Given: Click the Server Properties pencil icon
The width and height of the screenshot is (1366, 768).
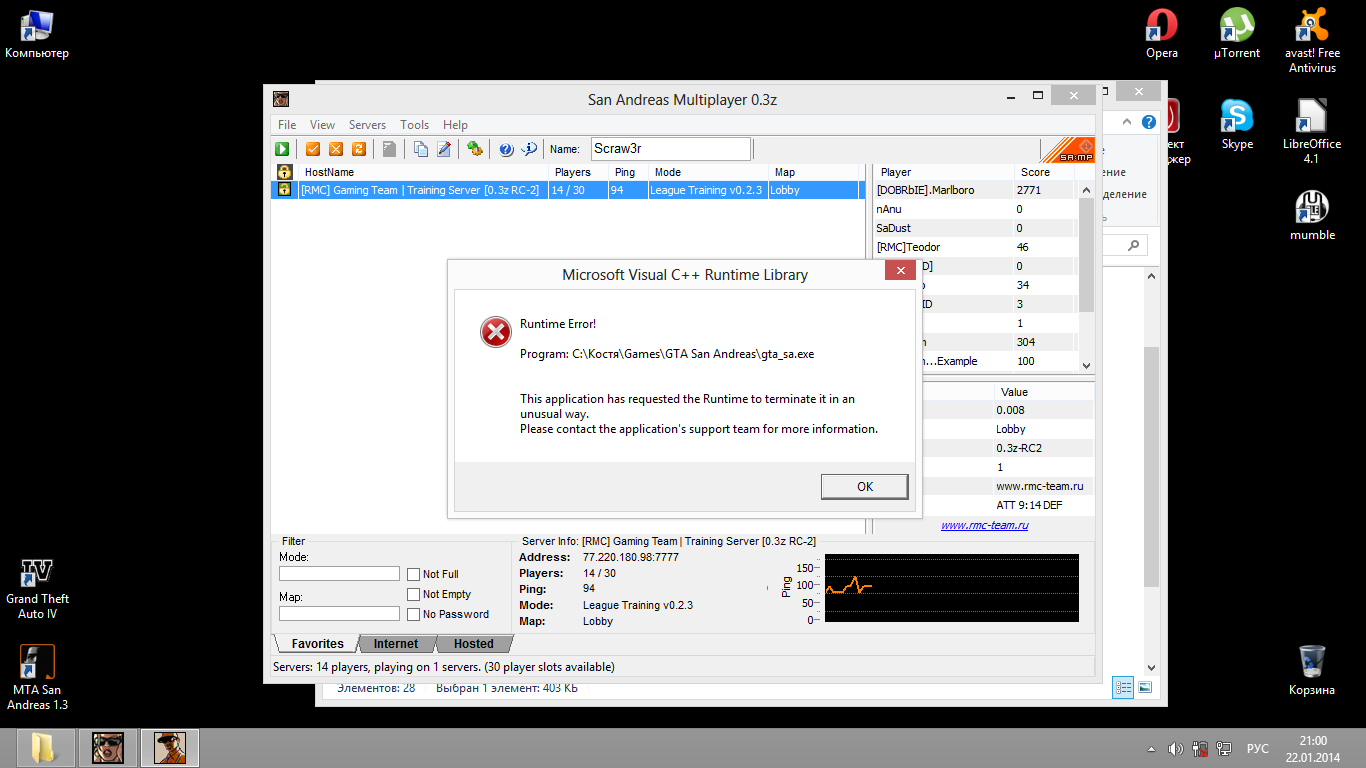Looking at the screenshot, I should (444, 149).
